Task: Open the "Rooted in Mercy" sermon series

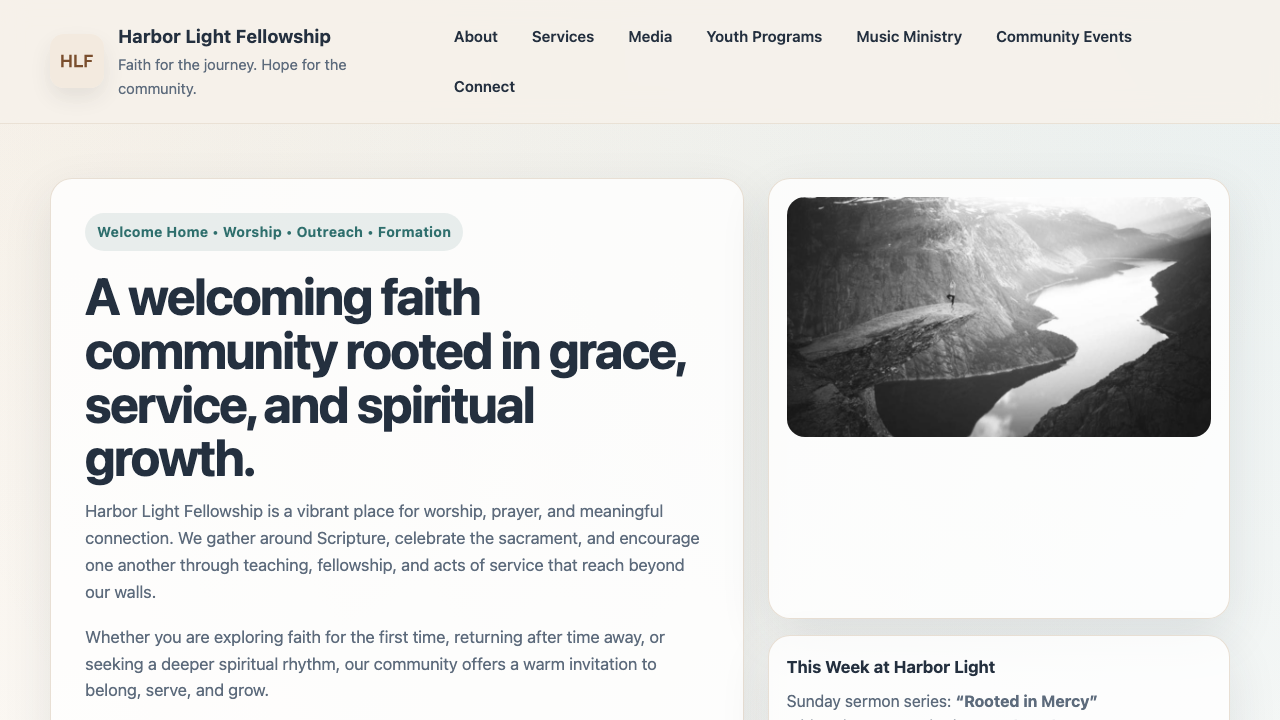Action: [x=1026, y=701]
